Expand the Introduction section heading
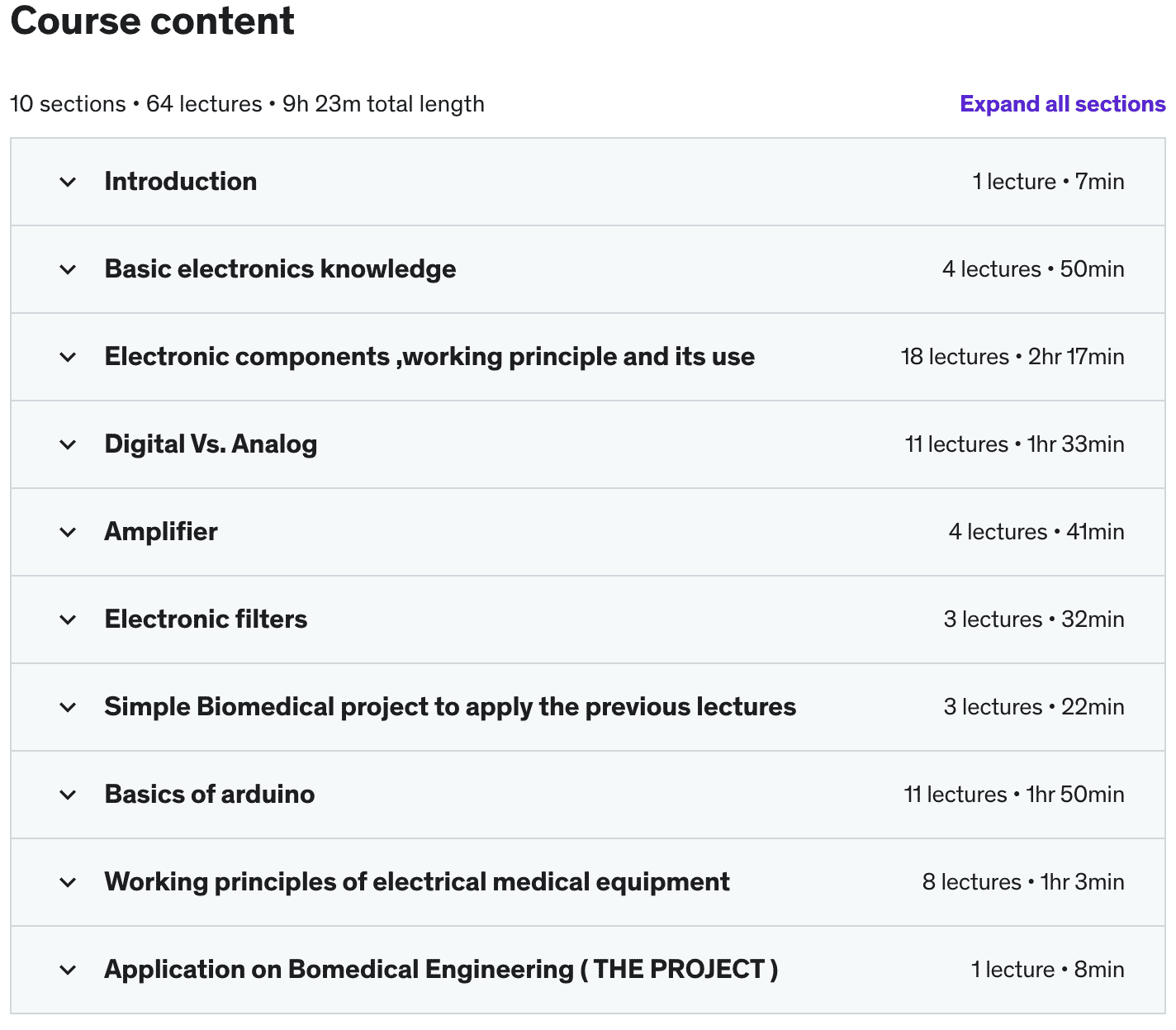Viewport: 1176px width, 1030px height. coord(181,182)
